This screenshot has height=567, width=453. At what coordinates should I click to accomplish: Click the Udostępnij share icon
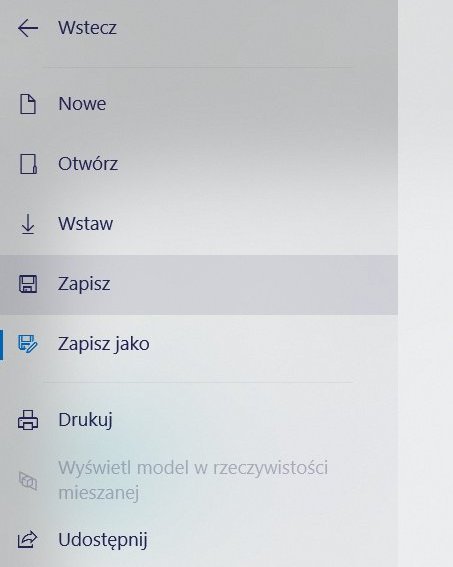click(28, 540)
